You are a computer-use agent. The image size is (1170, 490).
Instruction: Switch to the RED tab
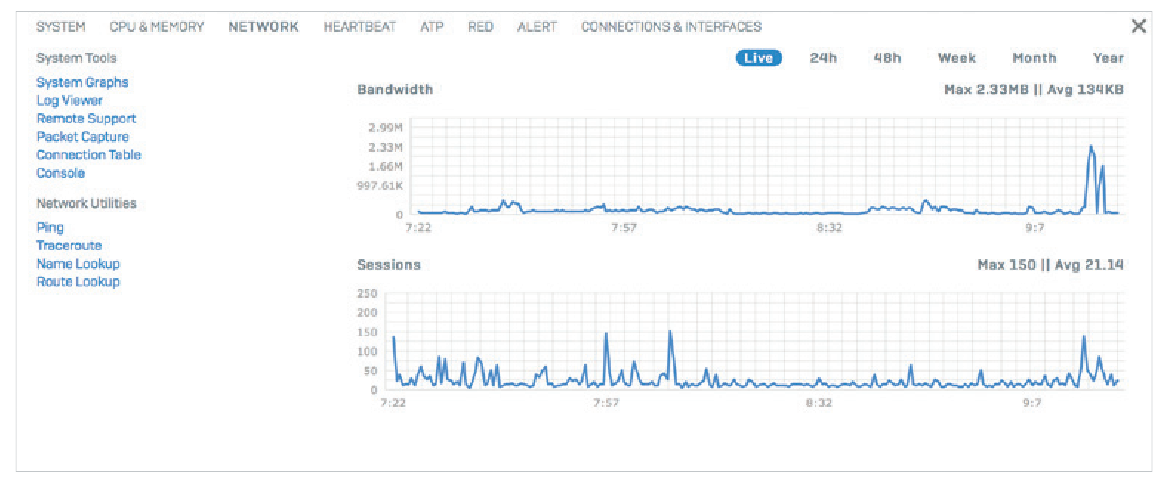[481, 27]
